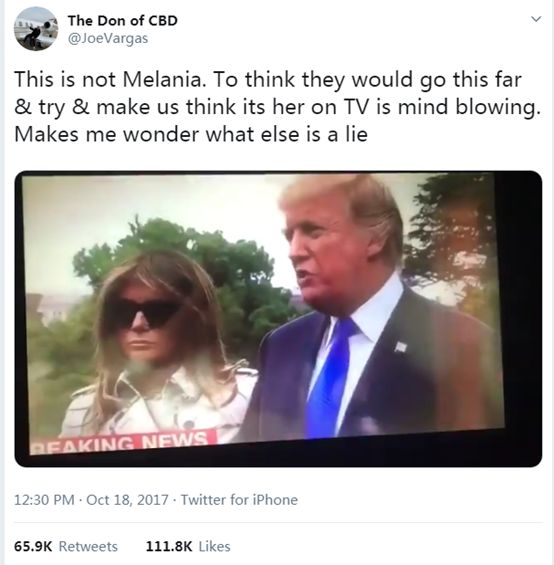Image resolution: width=554 pixels, height=565 pixels.
Task: Open the Twitter for iPhone source link
Action: point(239,500)
